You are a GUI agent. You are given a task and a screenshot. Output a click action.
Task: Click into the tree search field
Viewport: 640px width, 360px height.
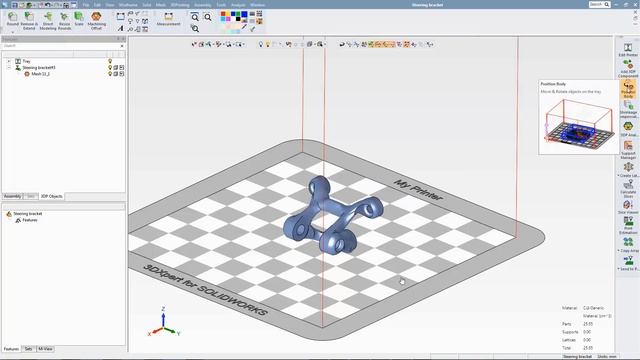tap(61, 46)
